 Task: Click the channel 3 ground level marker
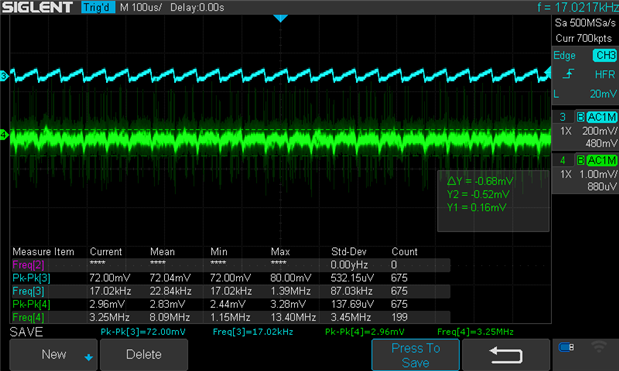(4, 76)
